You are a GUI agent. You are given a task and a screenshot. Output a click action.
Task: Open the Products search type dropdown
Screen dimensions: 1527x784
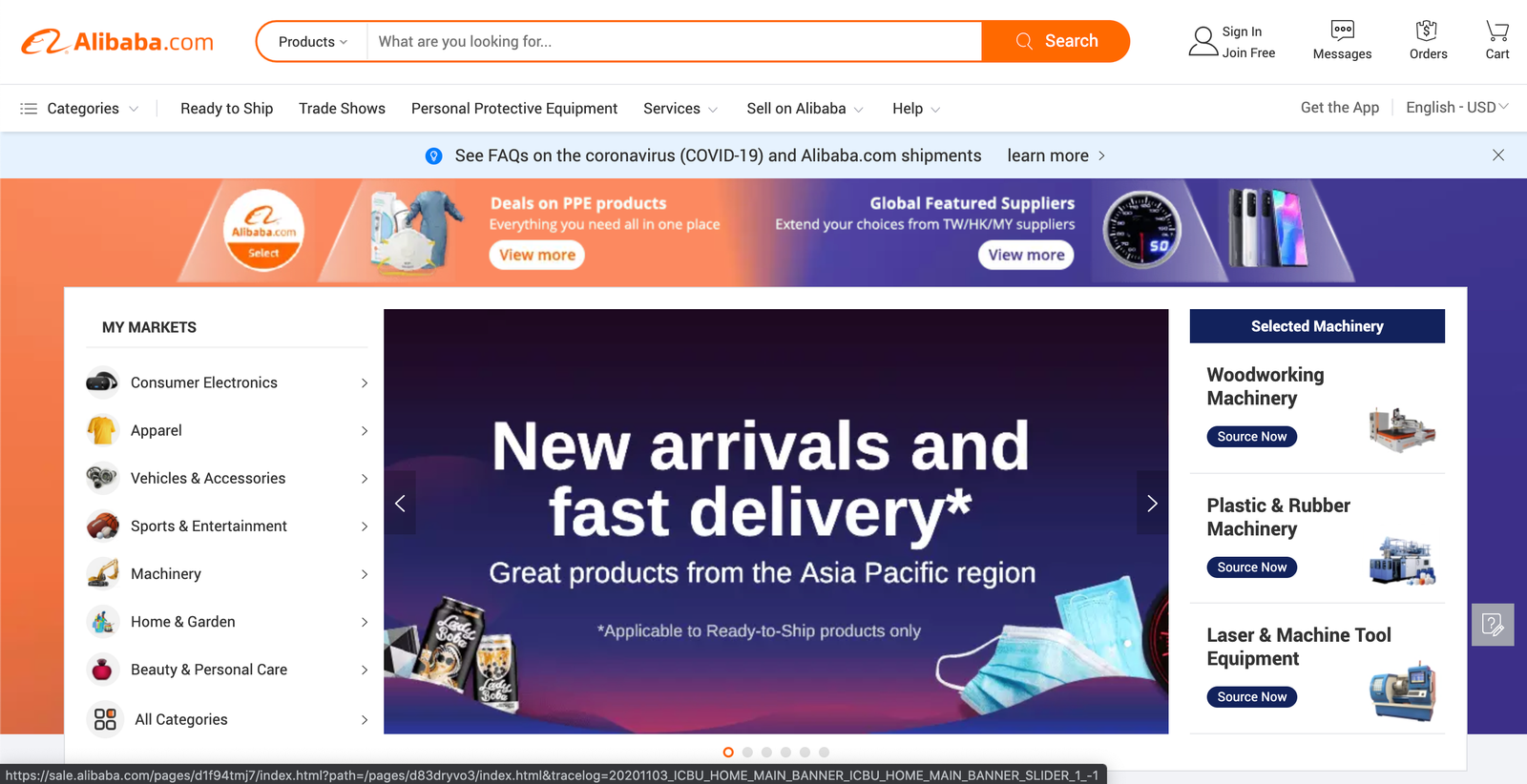312,42
